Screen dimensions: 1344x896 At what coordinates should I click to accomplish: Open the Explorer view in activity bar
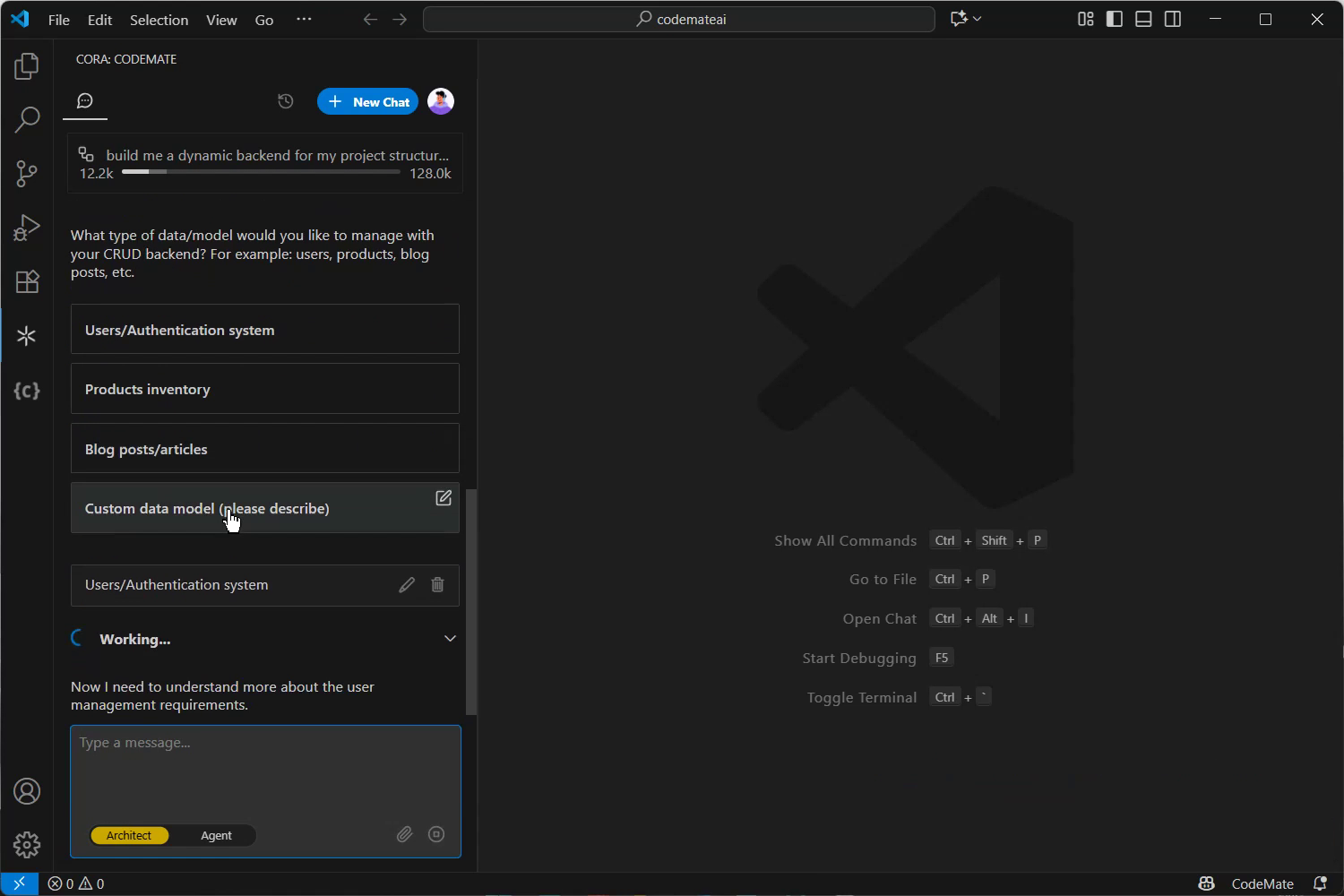(27, 65)
